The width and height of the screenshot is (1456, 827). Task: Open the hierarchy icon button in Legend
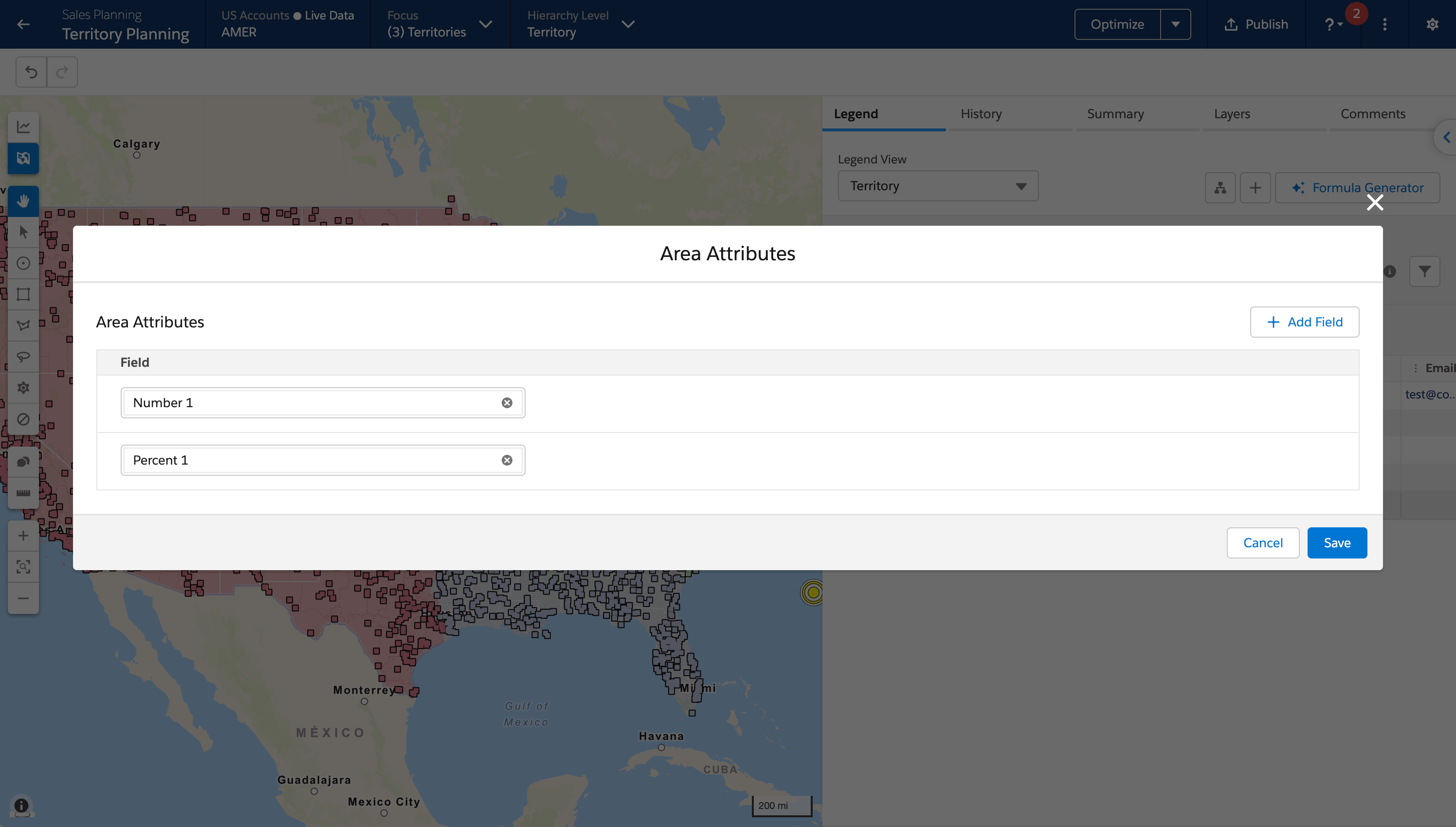click(x=1220, y=187)
